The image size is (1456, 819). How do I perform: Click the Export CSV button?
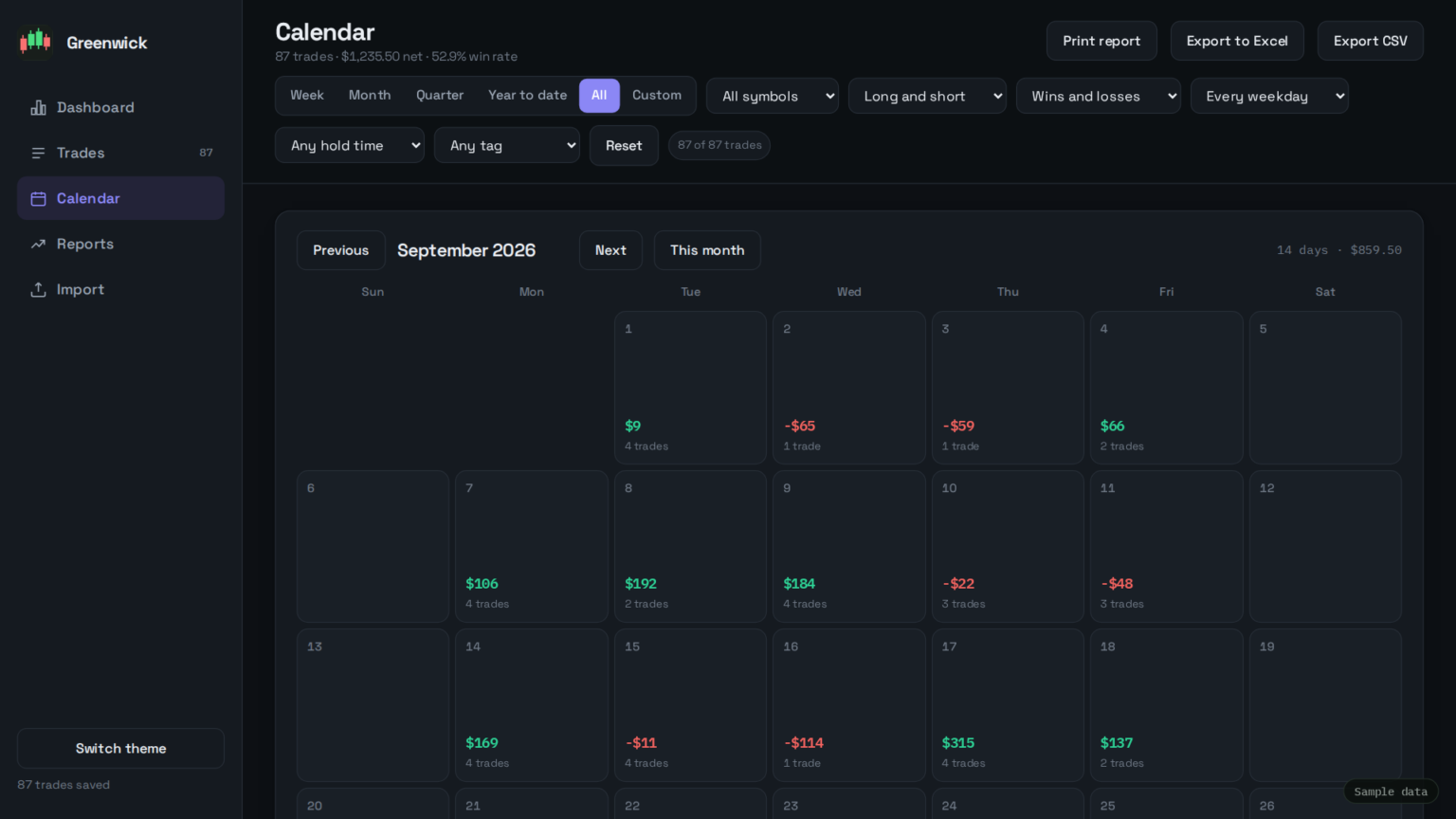[x=1370, y=41]
